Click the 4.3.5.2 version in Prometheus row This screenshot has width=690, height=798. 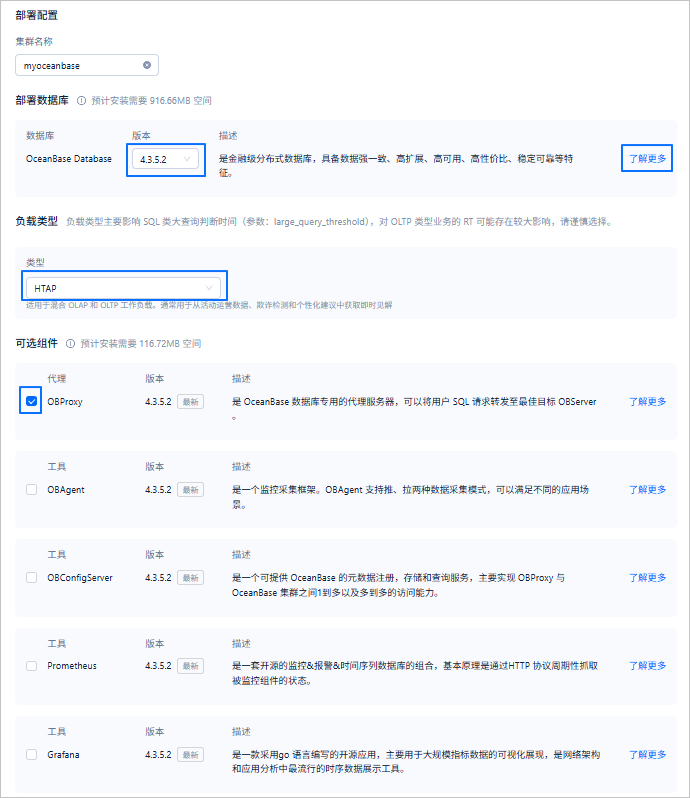pyautogui.click(x=158, y=666)
